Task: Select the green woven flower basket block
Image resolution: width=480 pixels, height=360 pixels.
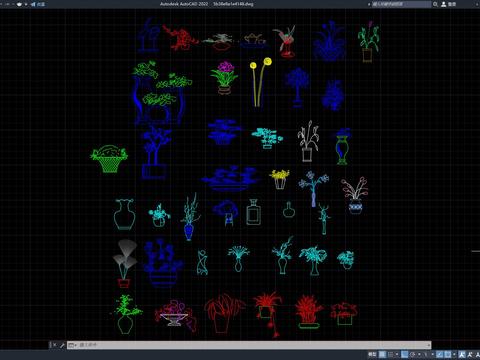Action: click(x=109, y=159)
